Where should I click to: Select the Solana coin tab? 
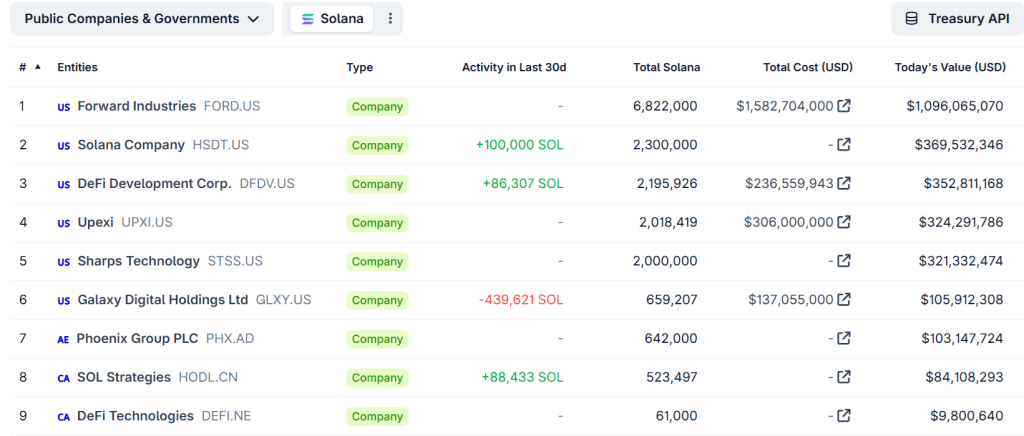point(333,19)
